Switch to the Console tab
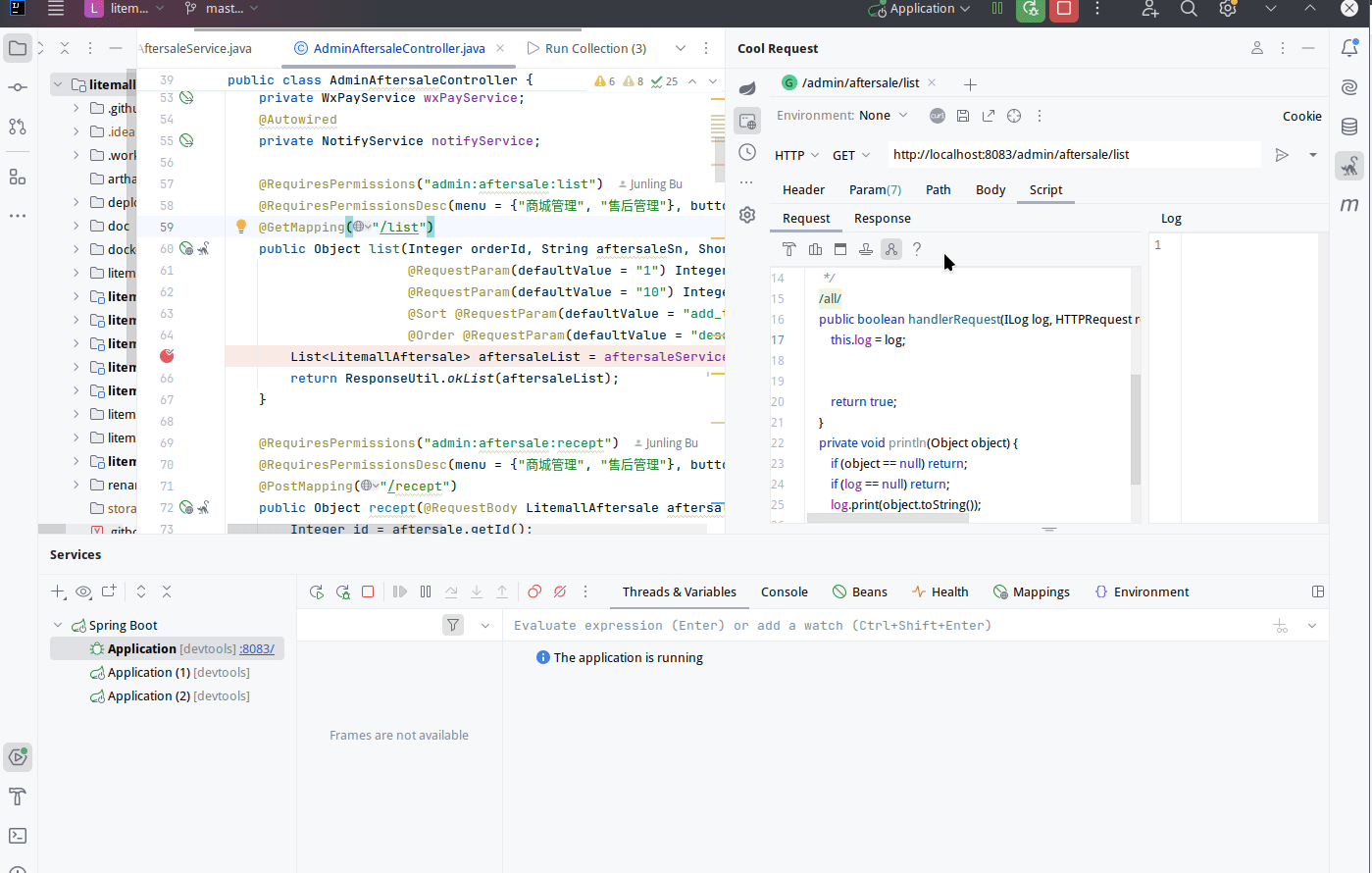The image size is (1372, 873). pyautogui.click(x=785, y=591)
